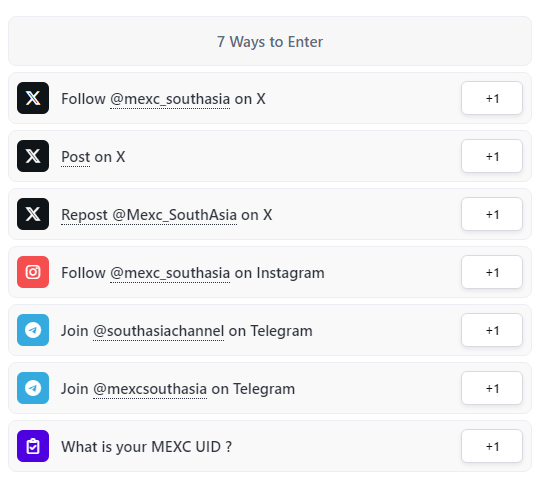The image size is (540, 478).
Task: Open @mexc_southasia link in Instagram row
Action: click(170, 273)
